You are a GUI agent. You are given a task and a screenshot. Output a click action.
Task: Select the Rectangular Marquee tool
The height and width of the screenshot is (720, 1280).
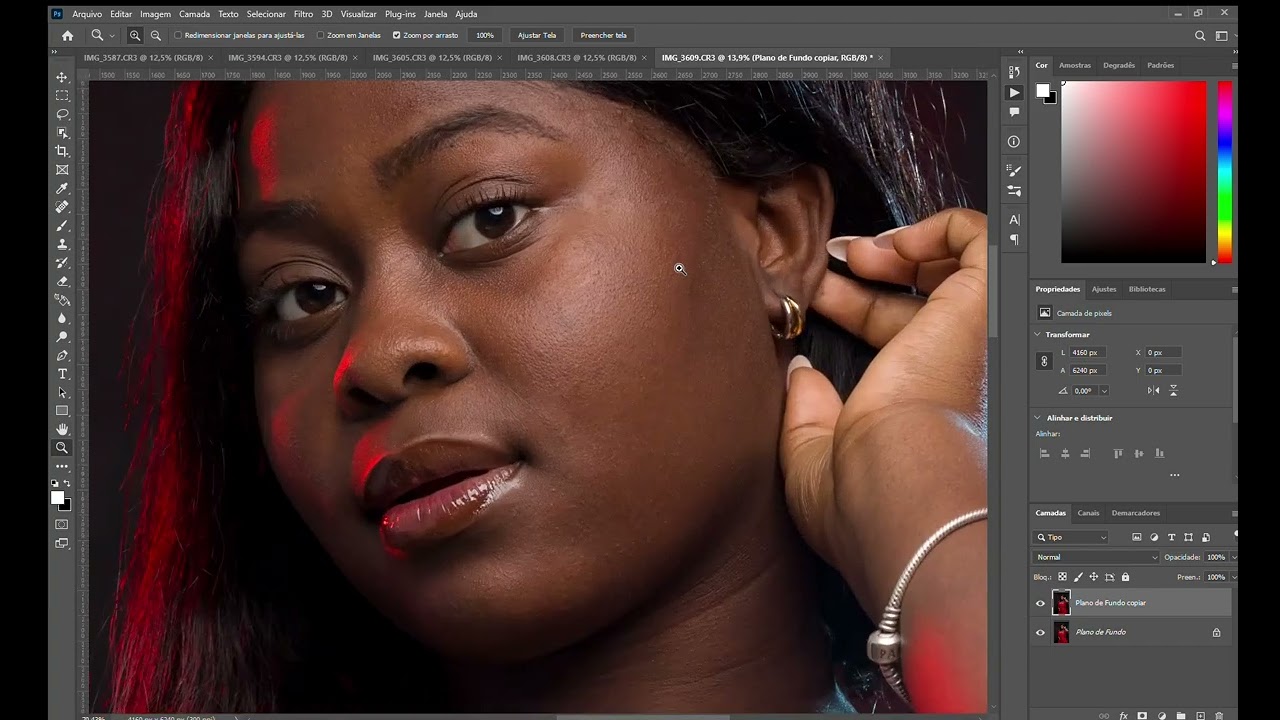(x=62, y=95)
